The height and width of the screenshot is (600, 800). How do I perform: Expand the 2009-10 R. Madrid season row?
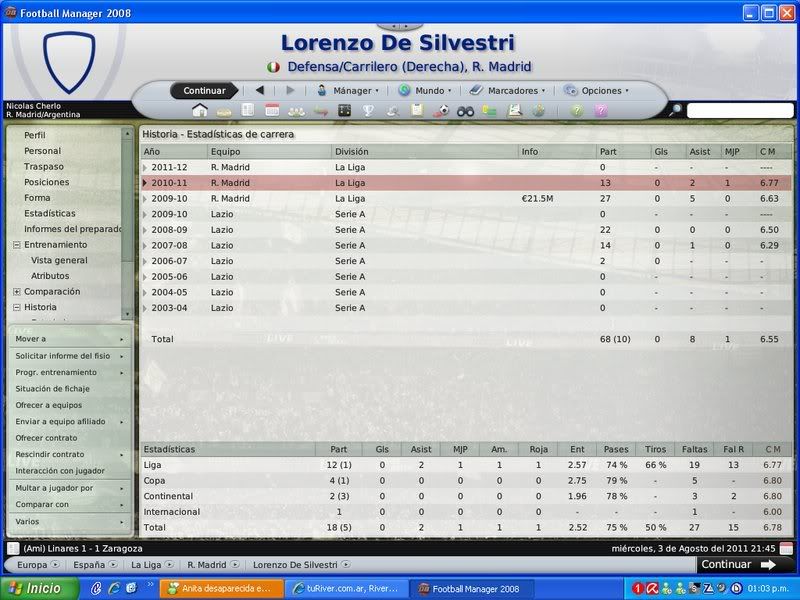145,198
